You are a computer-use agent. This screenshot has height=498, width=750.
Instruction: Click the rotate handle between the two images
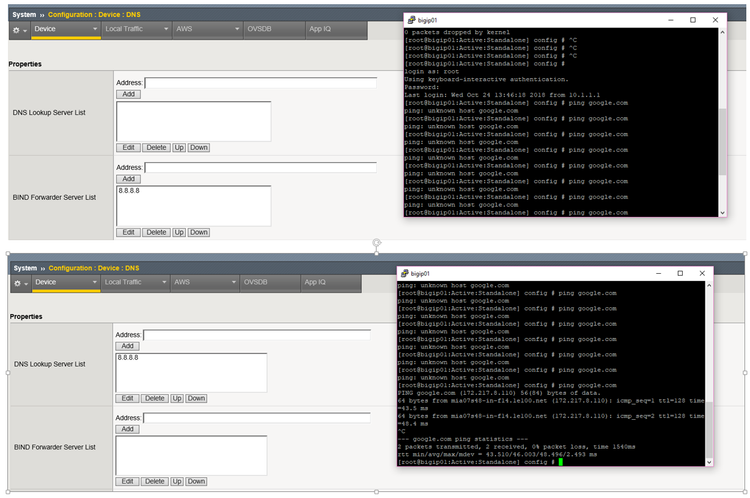coord(377,243)
